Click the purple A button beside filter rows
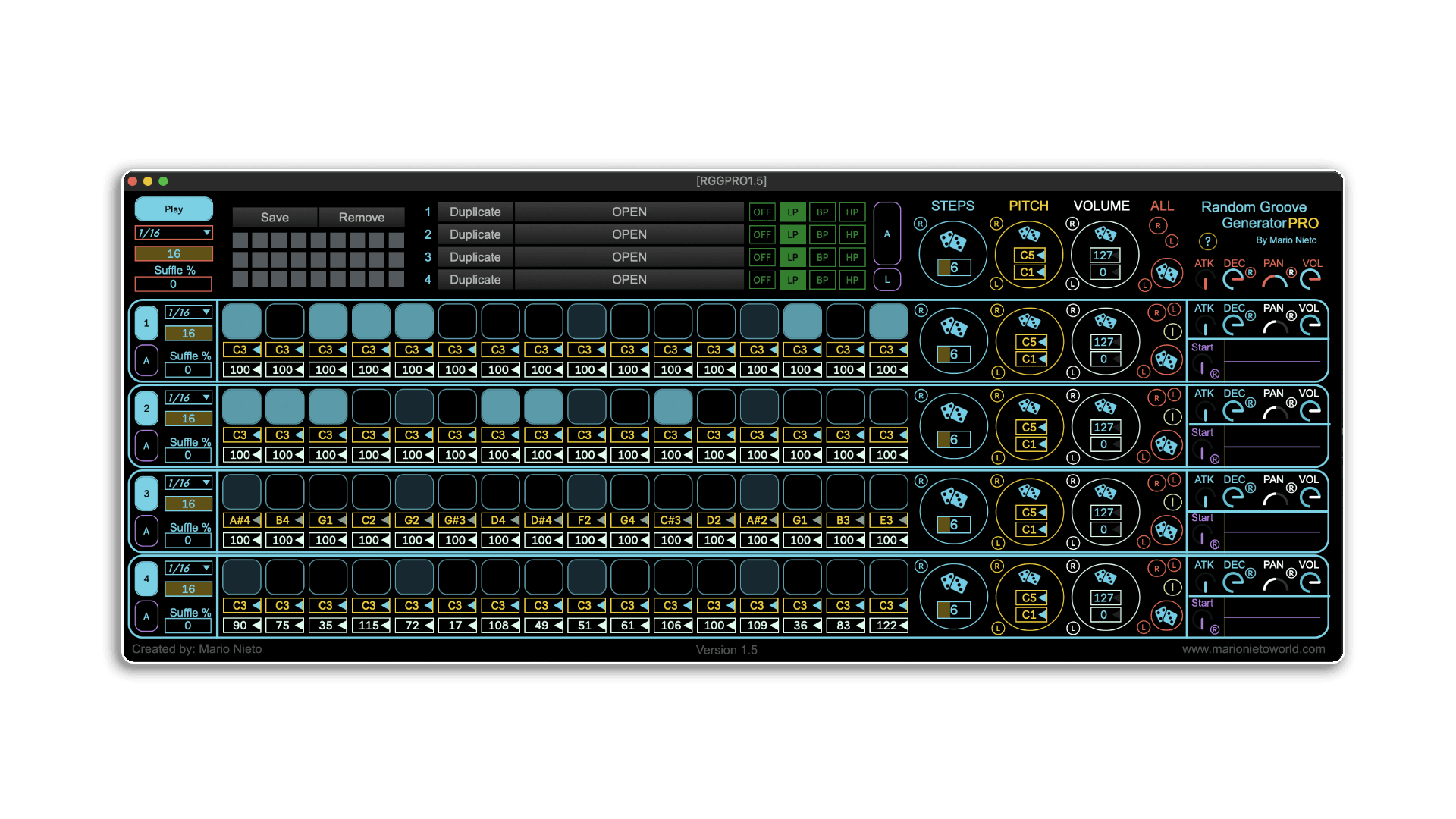Image resolution: width=1456 pixels, height=819 pixels. 886,234
